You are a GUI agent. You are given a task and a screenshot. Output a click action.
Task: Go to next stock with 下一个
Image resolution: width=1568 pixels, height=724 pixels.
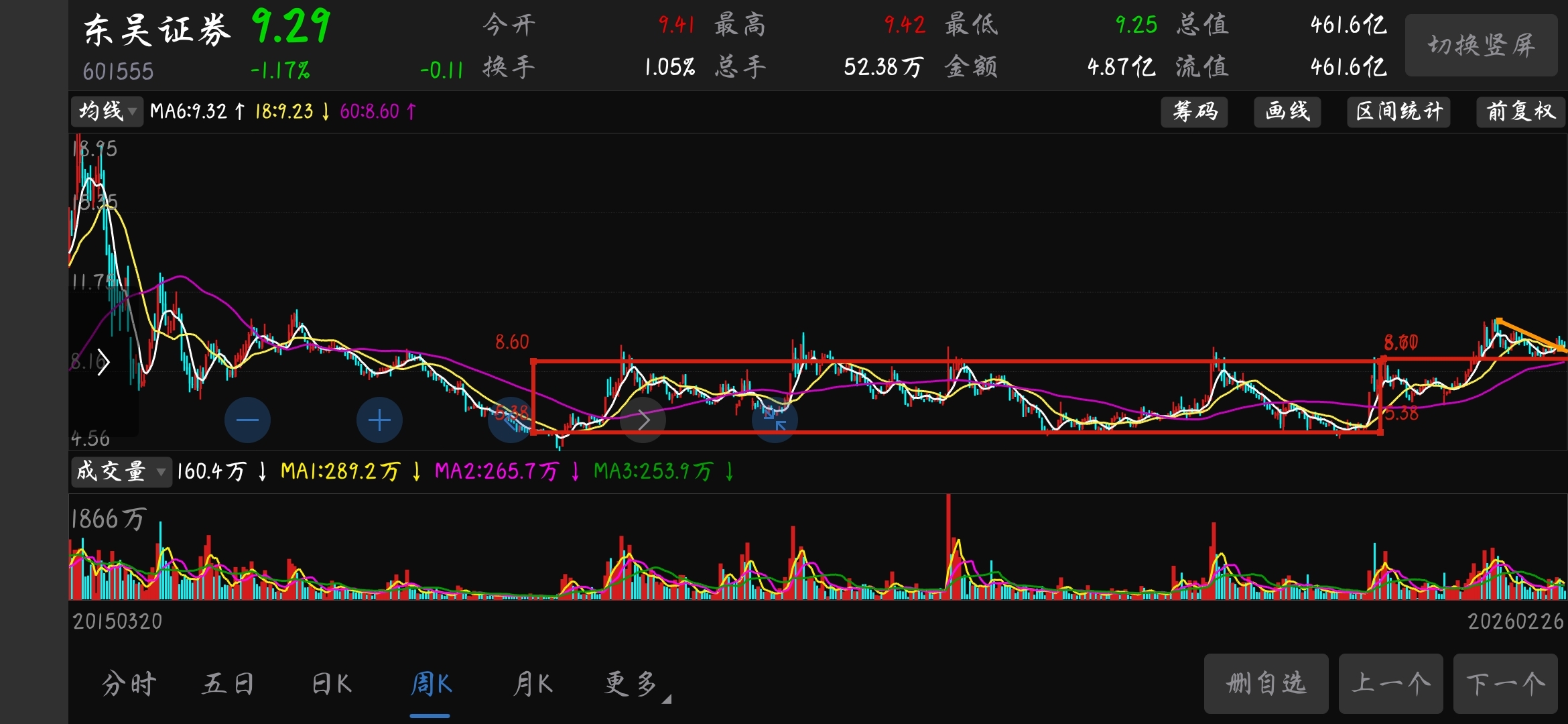[x=1505, y=684]
